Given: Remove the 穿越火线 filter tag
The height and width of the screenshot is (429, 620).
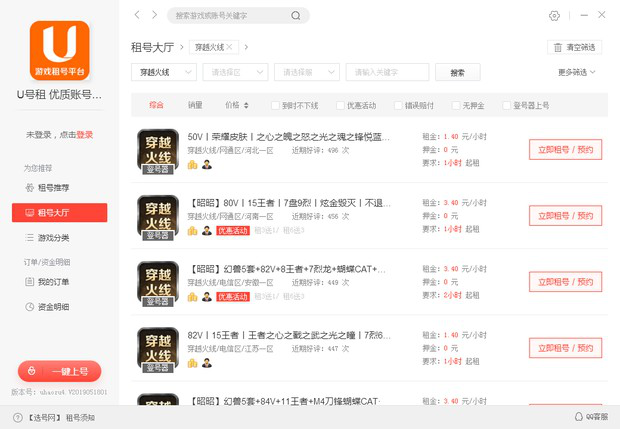Looking at the screenshot, I should 230,47.
